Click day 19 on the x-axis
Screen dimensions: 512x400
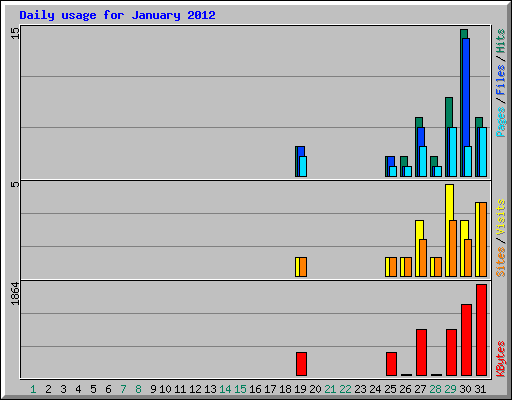300,389
